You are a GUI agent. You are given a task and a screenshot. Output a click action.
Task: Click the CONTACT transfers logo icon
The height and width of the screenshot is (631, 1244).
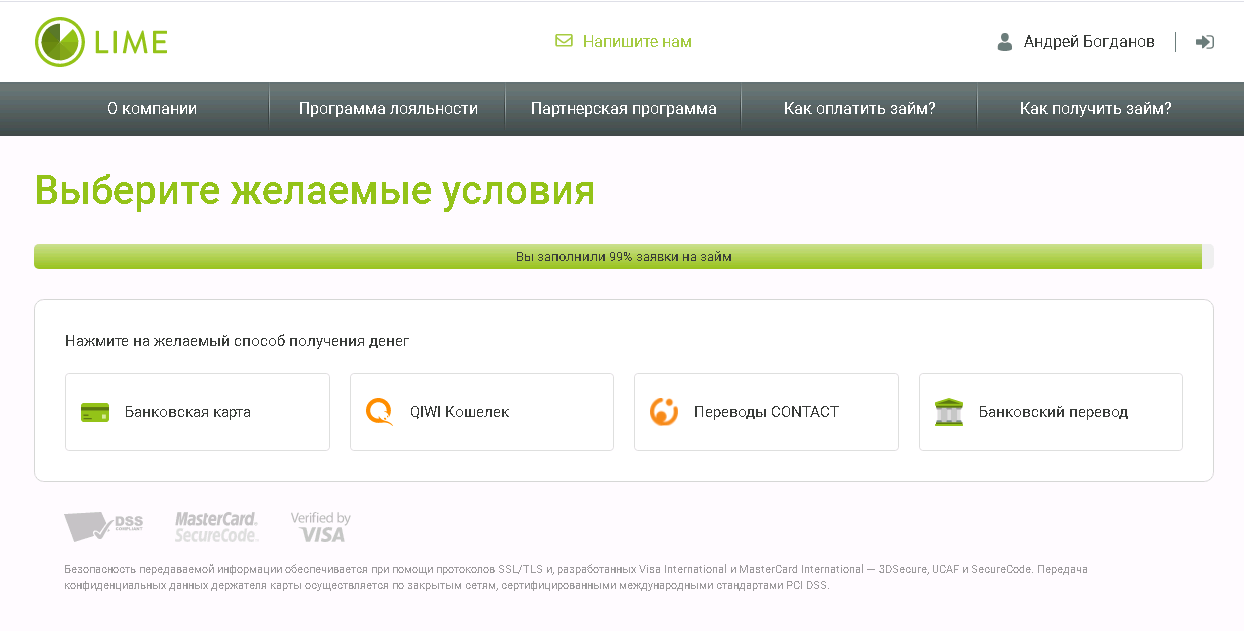click(664, 412)
